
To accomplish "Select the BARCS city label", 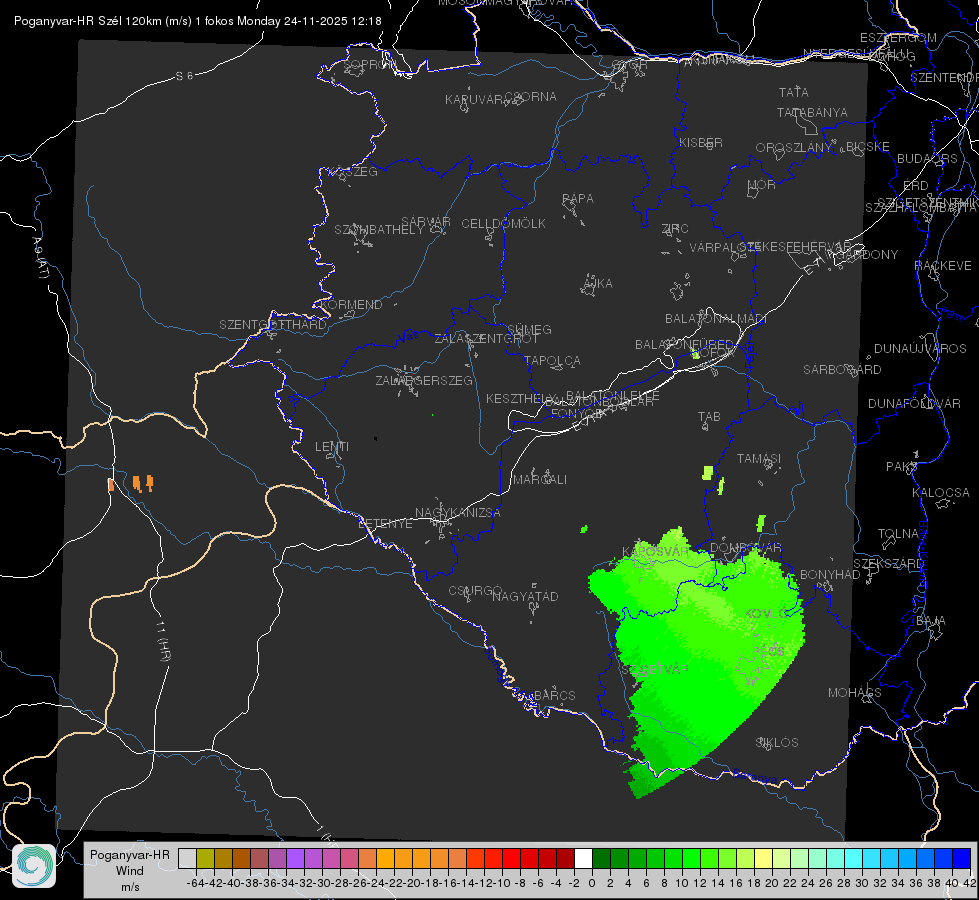I will click(554, 695).
